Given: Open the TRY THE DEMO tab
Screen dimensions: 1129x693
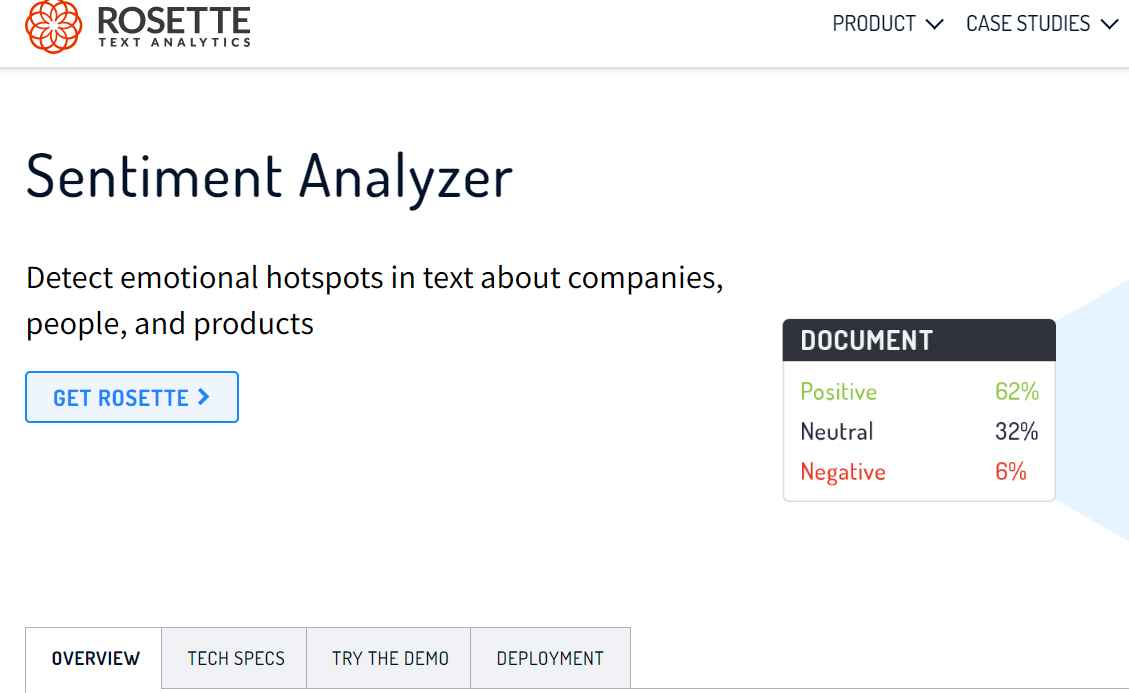Looking at the screenshot, I should (x=389, y=658).
